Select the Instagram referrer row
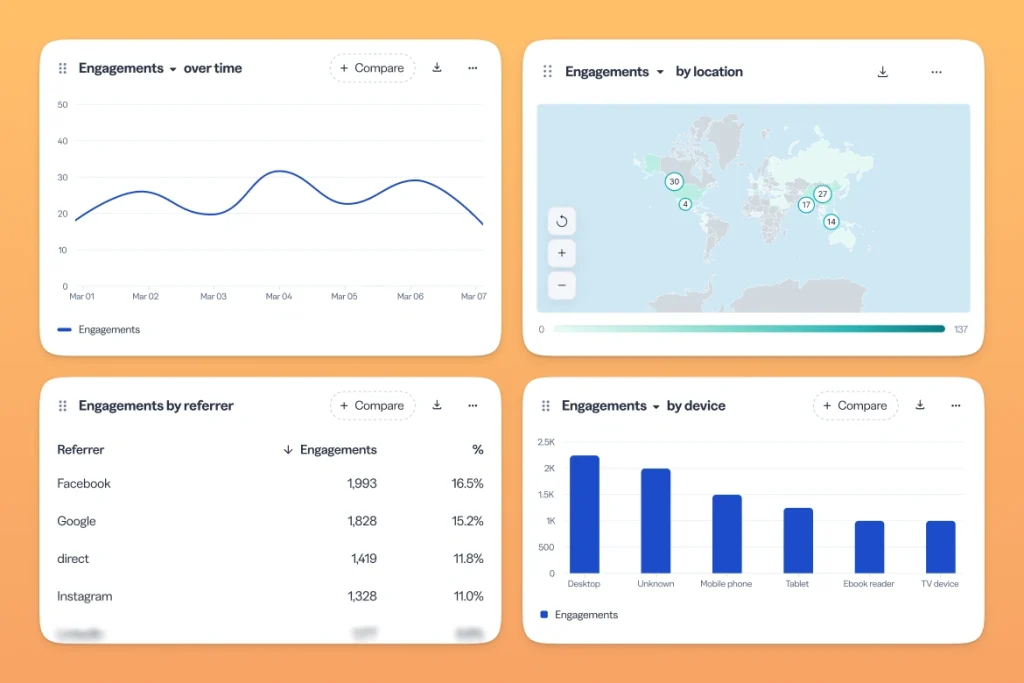This screenshot has width=1024, height=683. (x=270, y=596)
